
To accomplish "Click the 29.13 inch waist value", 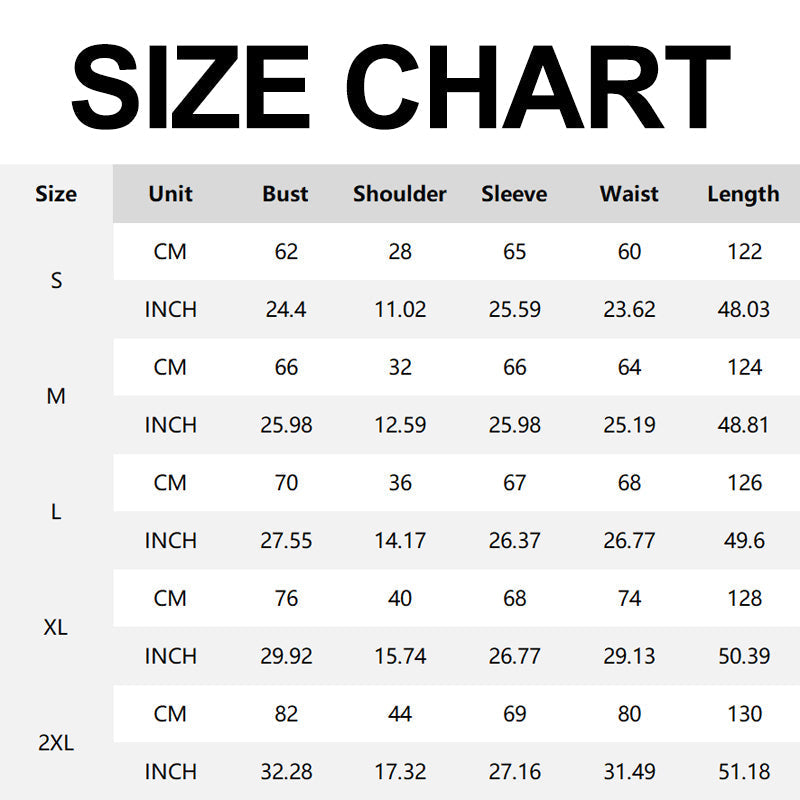I will pyautogui.click(x=629, y=656).
